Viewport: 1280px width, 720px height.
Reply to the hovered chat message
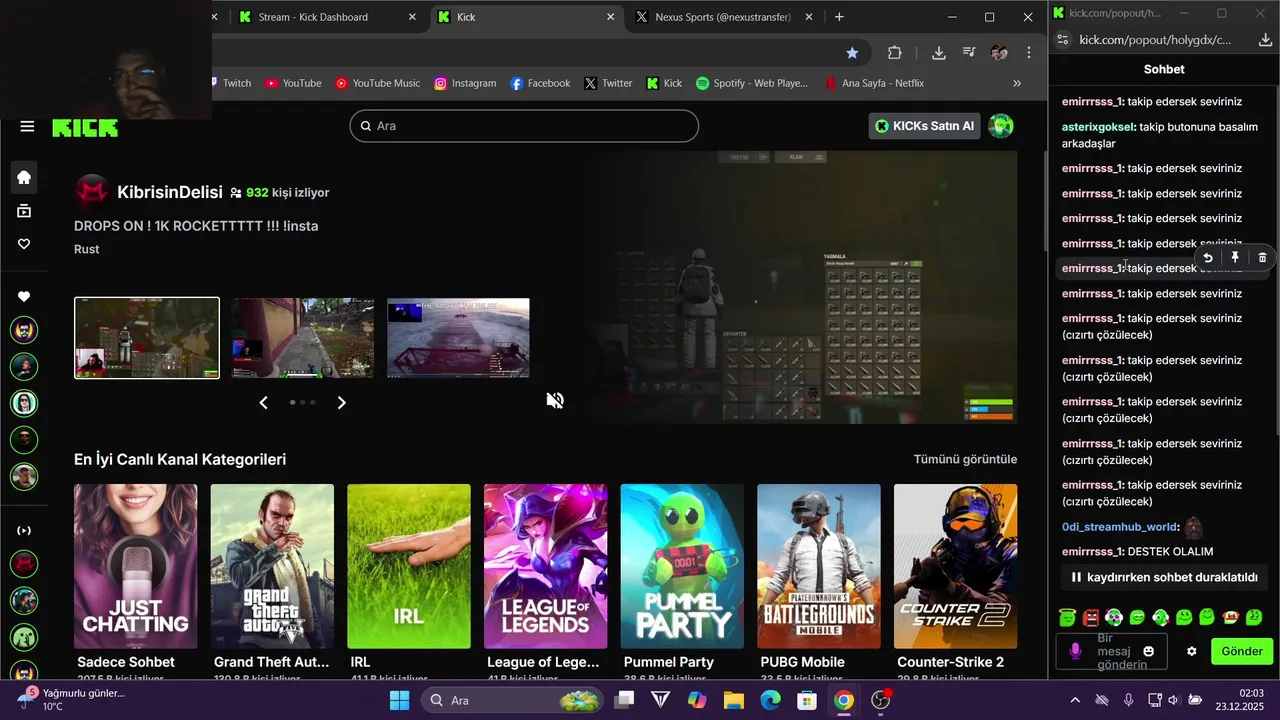1208,258
